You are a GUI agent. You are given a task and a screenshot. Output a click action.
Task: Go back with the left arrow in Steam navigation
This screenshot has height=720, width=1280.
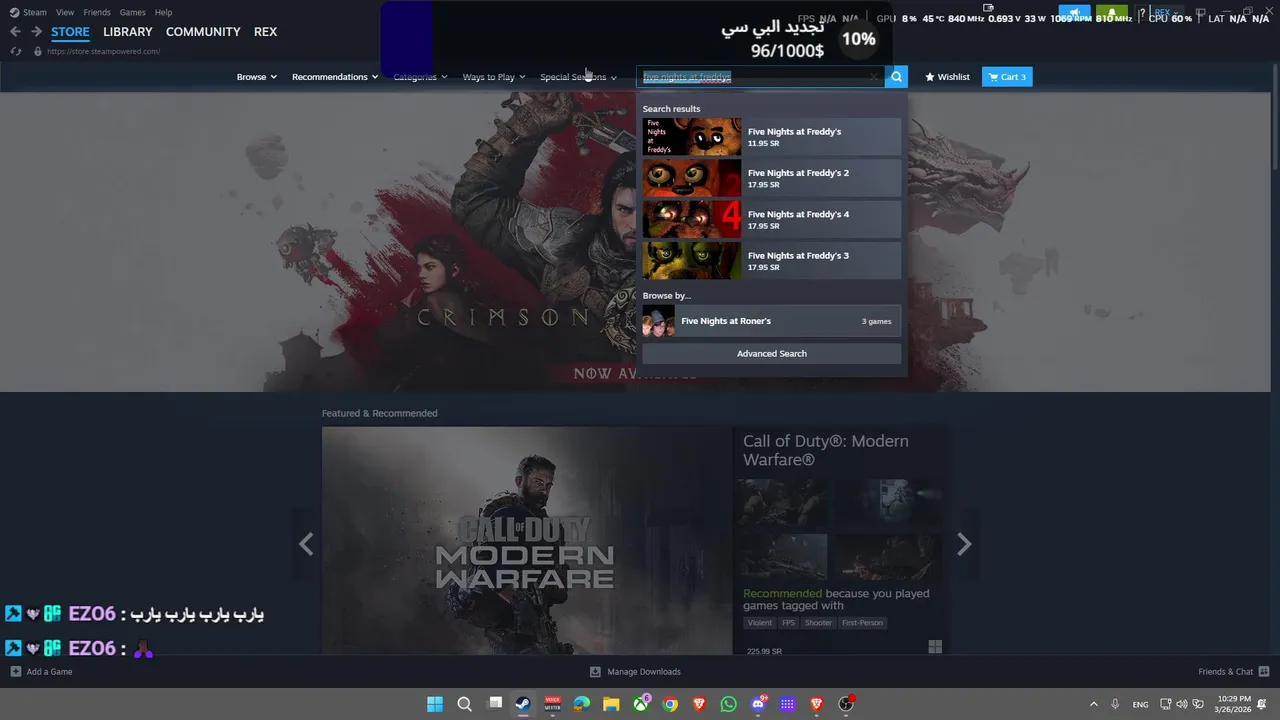click(x=15, y=32)
